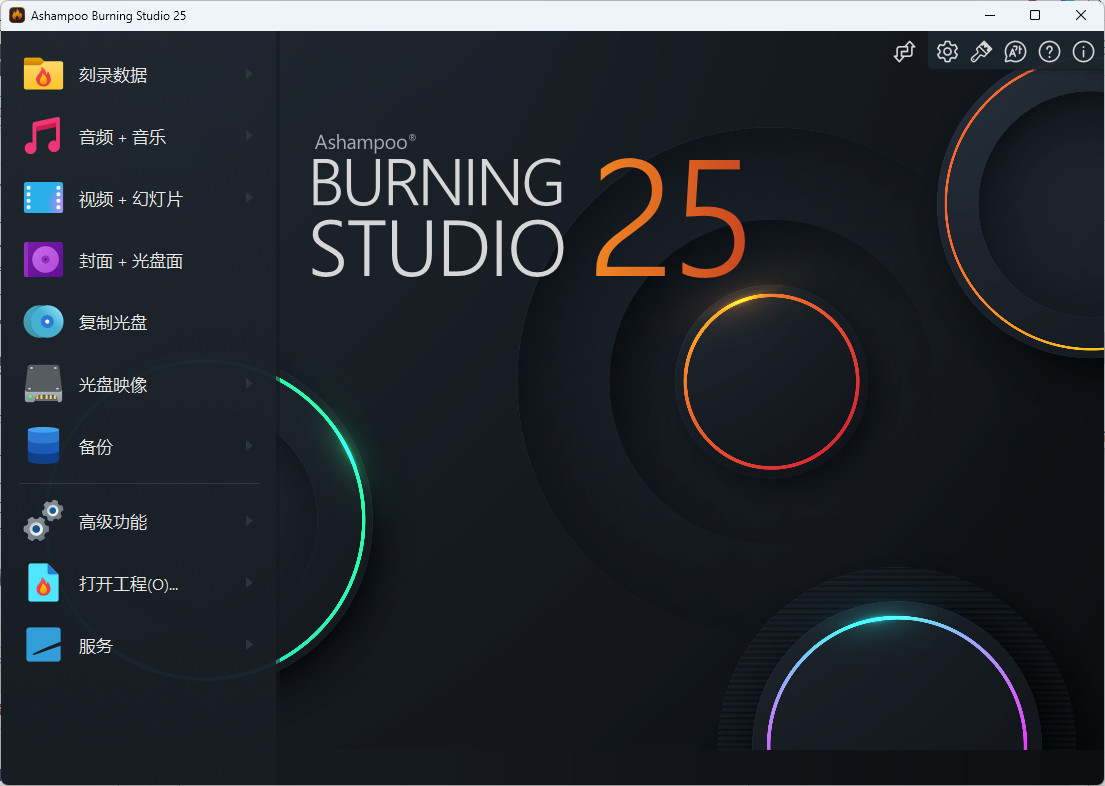Click the paintbrush theme icon
1105x786 pixels.
point(981,51)
